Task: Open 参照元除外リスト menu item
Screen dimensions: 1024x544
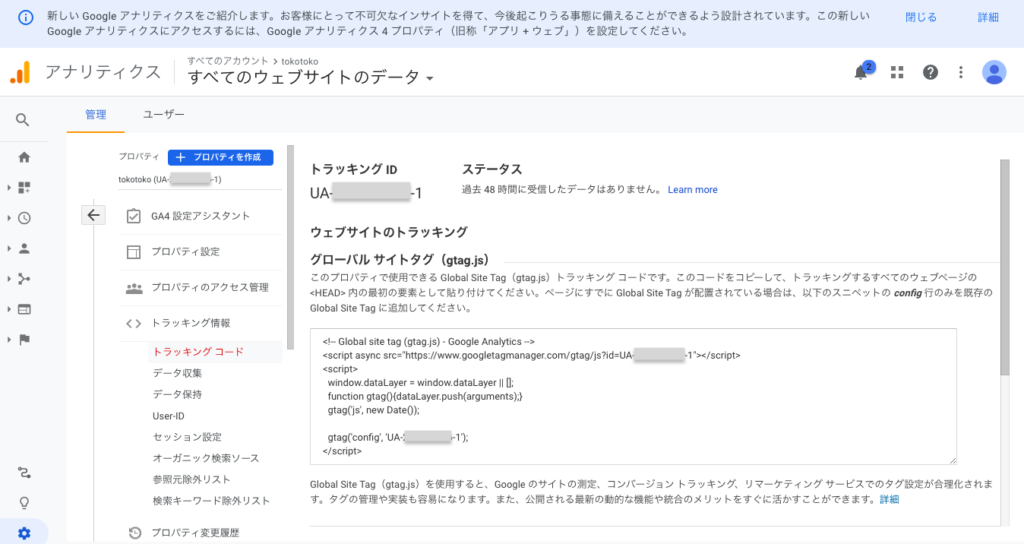Action: (x=191, y=479)
